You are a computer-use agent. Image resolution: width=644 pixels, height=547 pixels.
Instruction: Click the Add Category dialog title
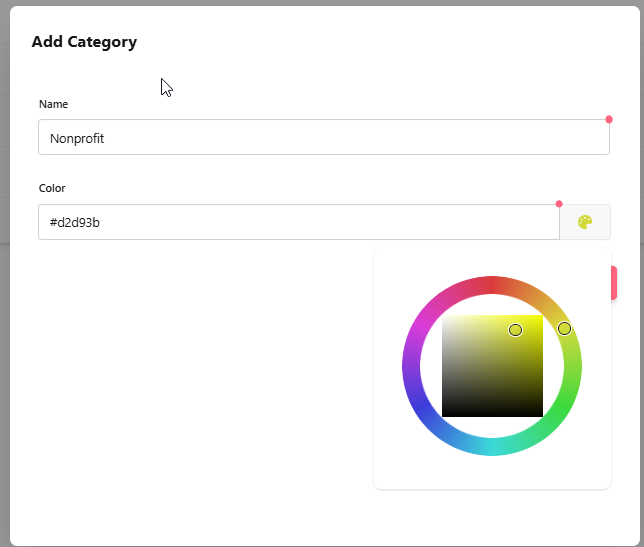tap(84, 42)
